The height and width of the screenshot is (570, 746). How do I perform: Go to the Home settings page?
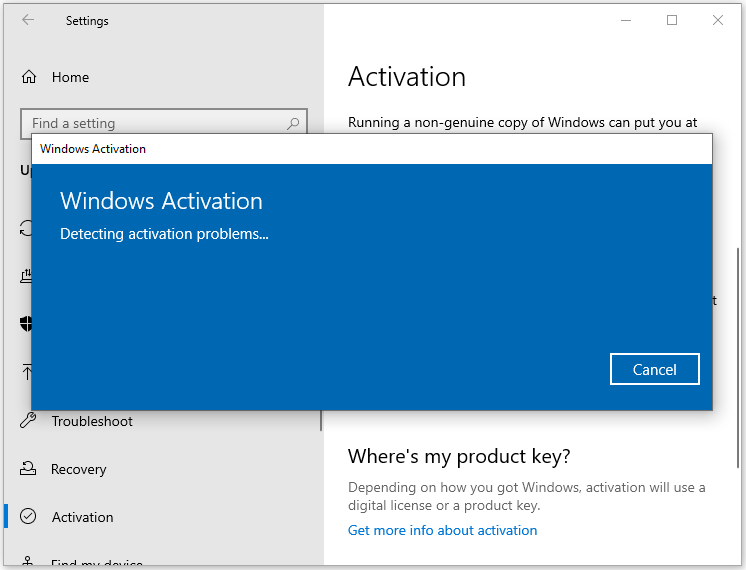(70, 77)
